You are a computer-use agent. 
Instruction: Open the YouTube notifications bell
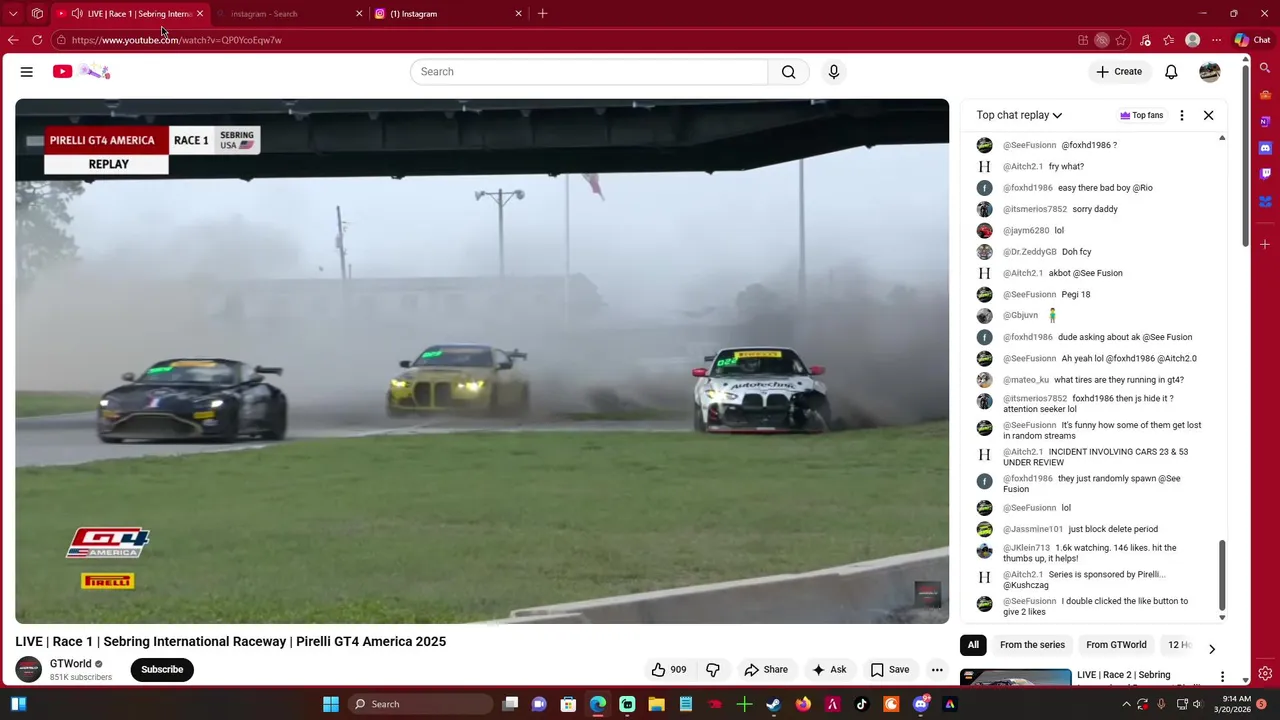[x=1171, y=72]
